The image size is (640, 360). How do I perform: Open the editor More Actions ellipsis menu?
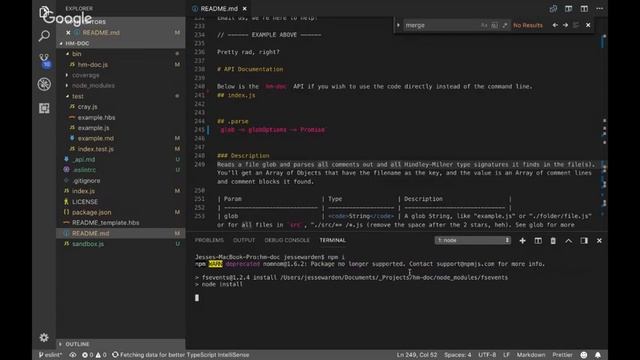(599, 9)
